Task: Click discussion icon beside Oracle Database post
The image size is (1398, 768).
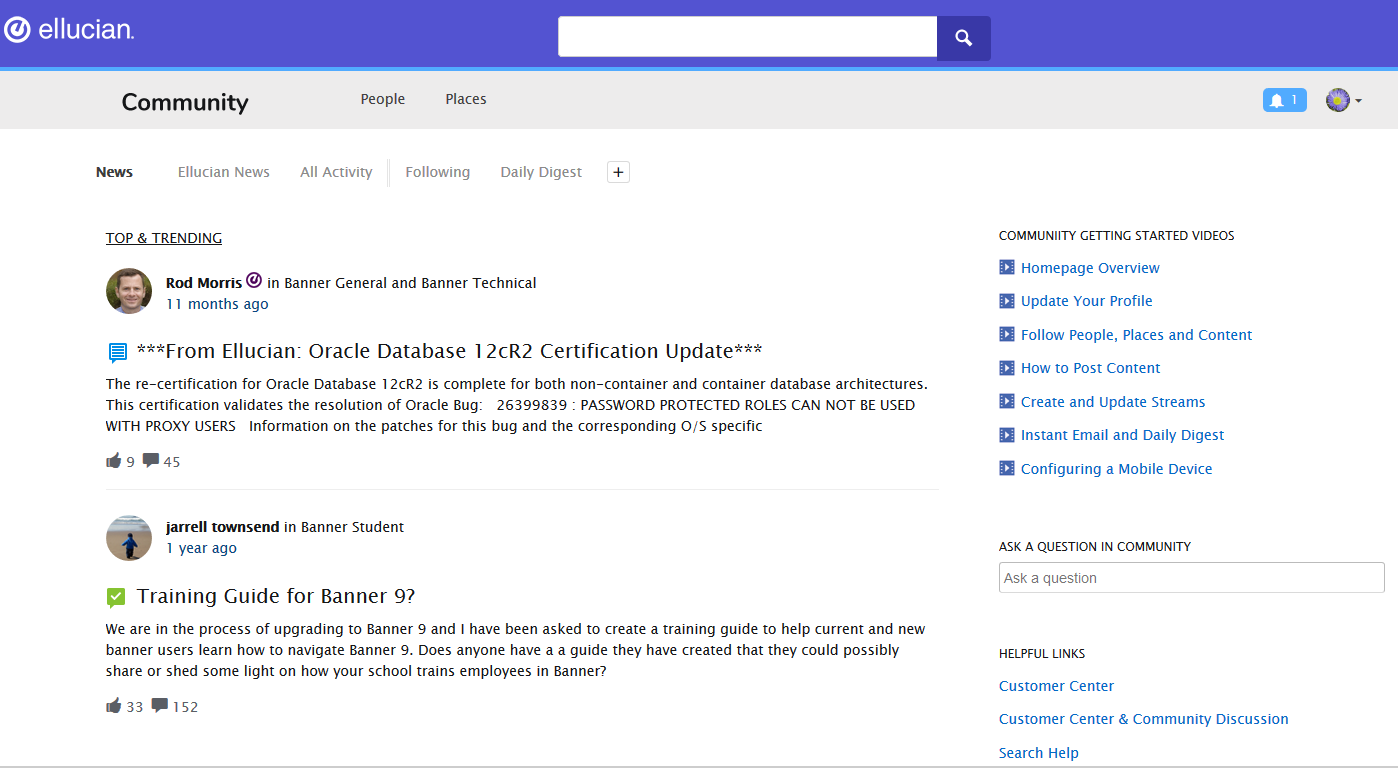Action: click(x=117, y=352)
